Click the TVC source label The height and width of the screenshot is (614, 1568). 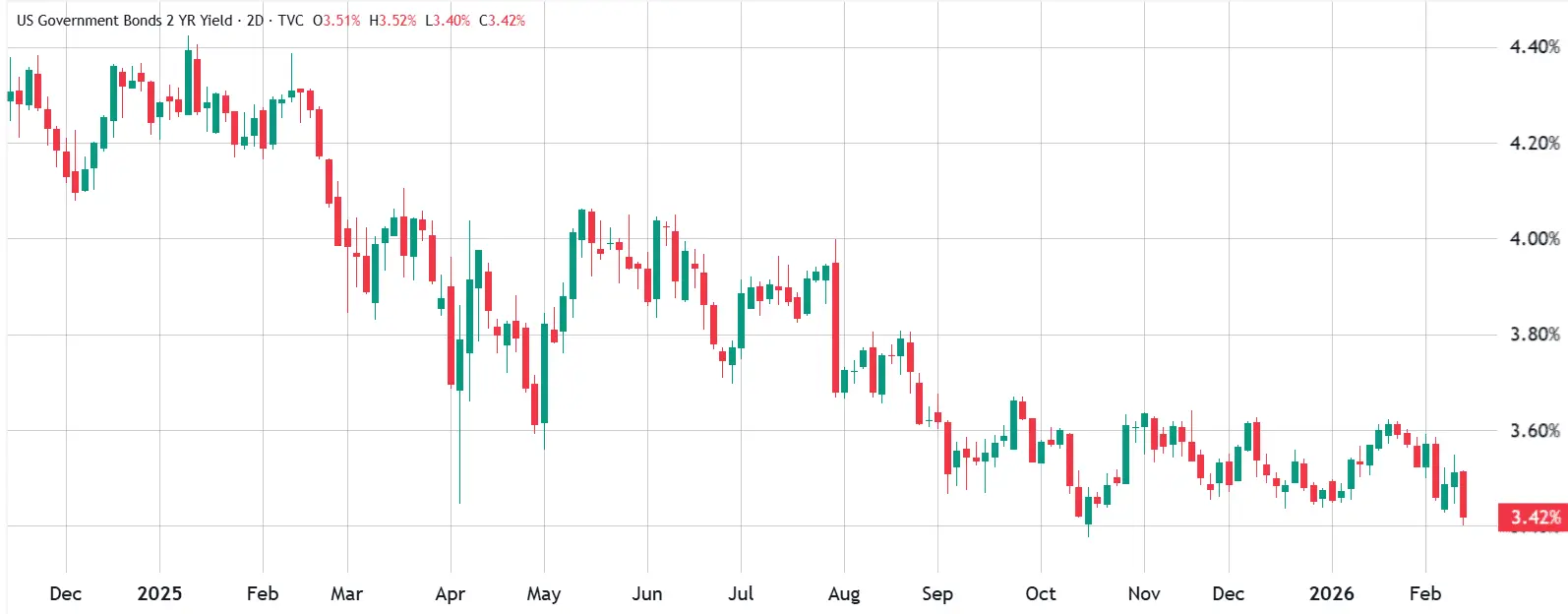tap(290, 21)
